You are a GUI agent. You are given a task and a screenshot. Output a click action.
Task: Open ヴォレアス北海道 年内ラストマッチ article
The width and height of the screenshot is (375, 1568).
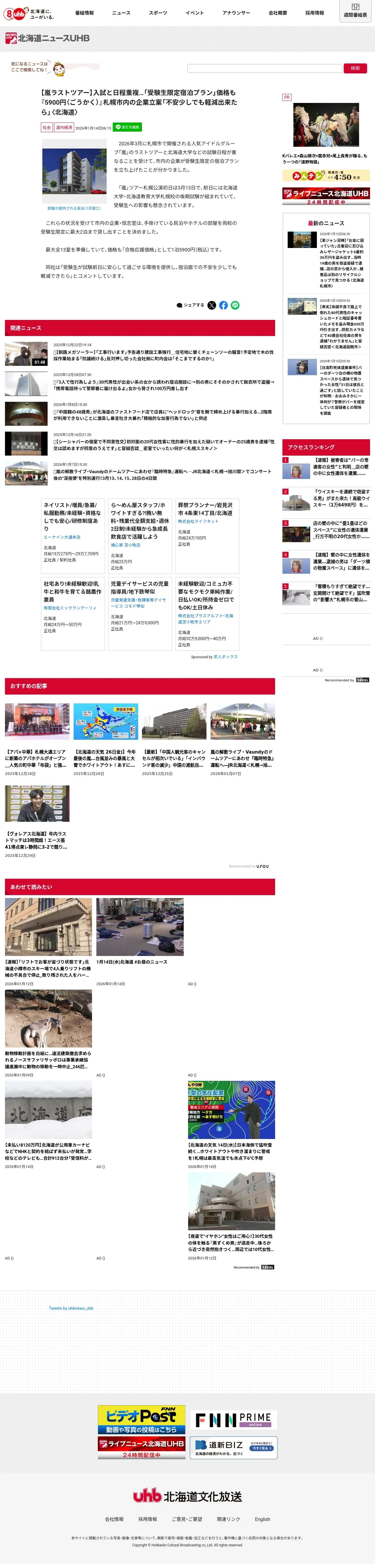[x=37, y=822]
